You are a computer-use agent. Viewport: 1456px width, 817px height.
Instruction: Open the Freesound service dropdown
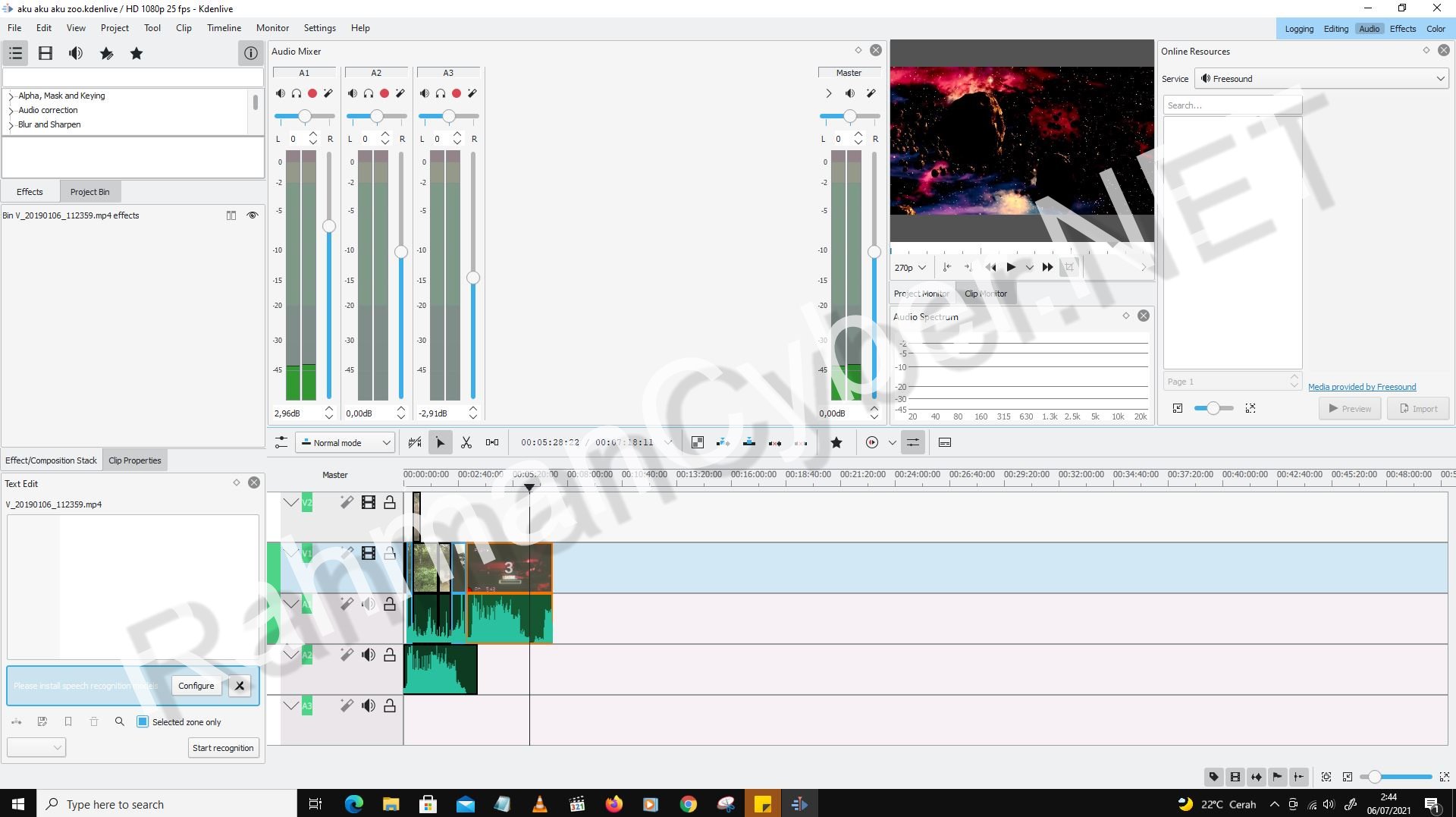pyautogui.click(x=1322, y=79)
